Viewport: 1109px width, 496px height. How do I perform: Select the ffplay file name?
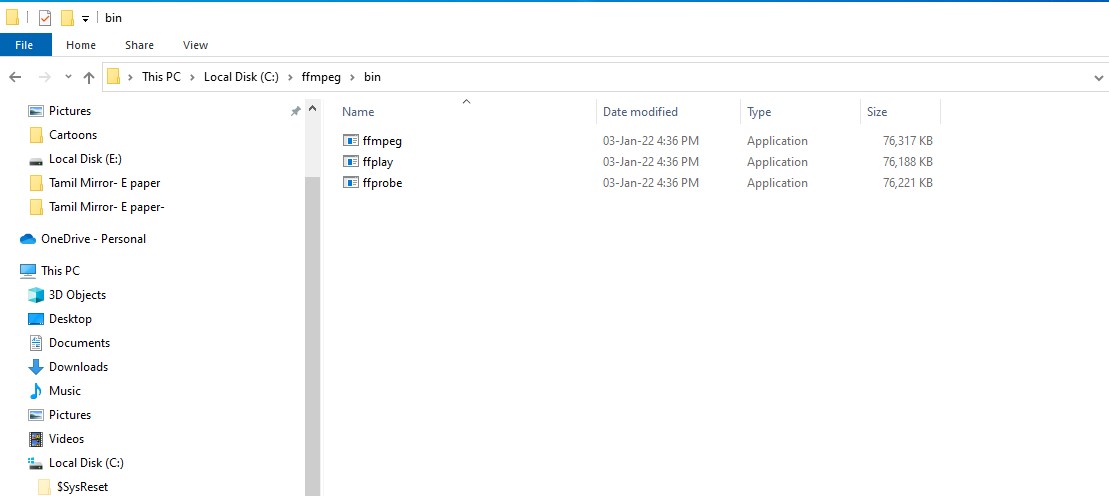pos(378,162)
